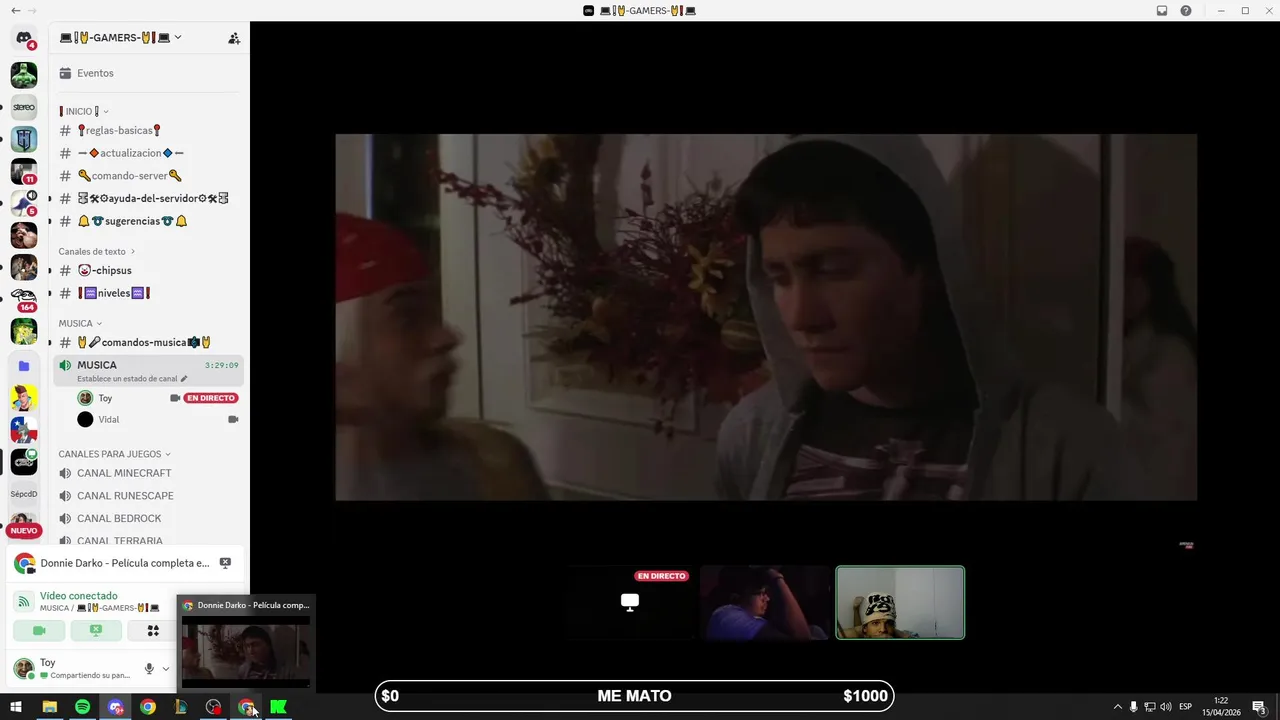1280x720 pixels.
Task: Open the 'stereo' server icon
Action: pos(24,107)
